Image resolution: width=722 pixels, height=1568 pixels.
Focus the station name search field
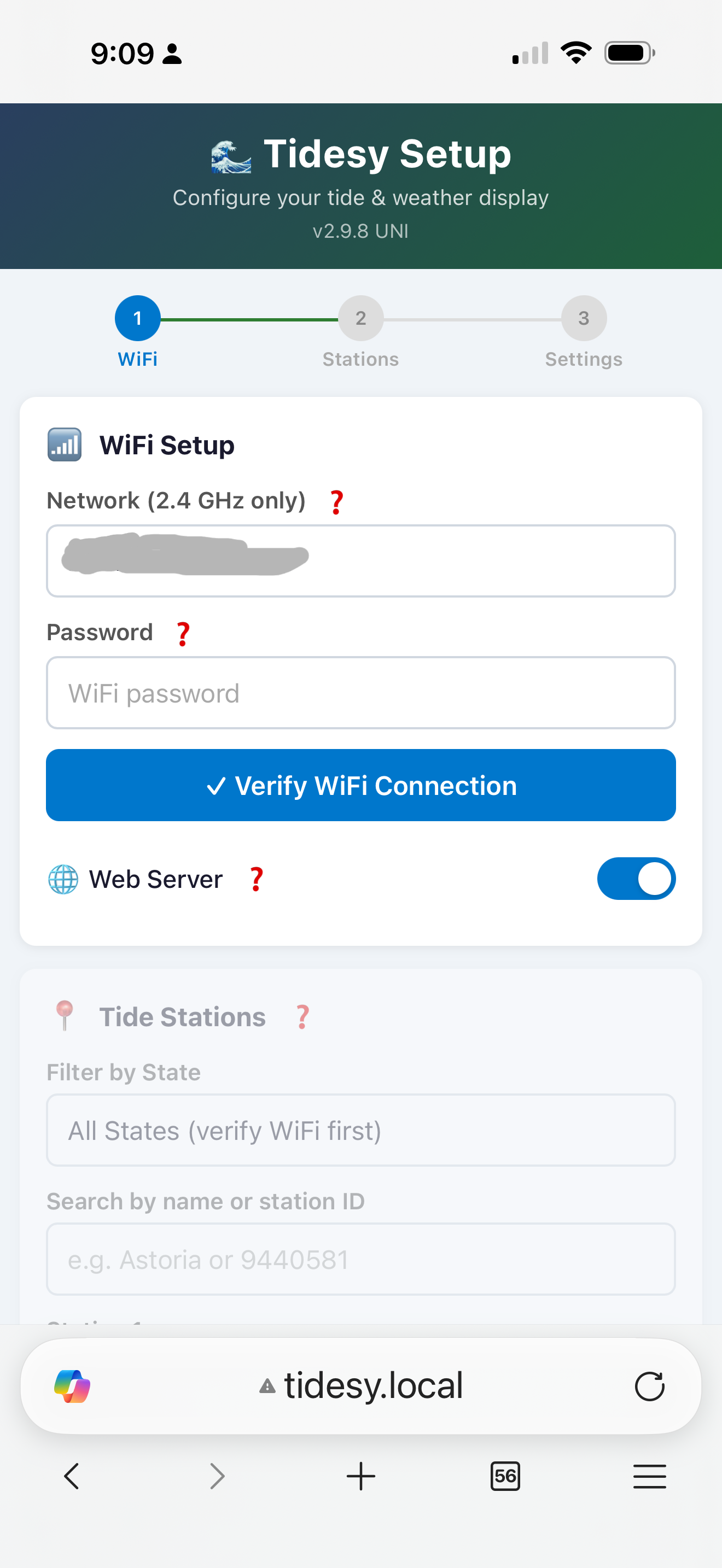[x=361, y=1260]
